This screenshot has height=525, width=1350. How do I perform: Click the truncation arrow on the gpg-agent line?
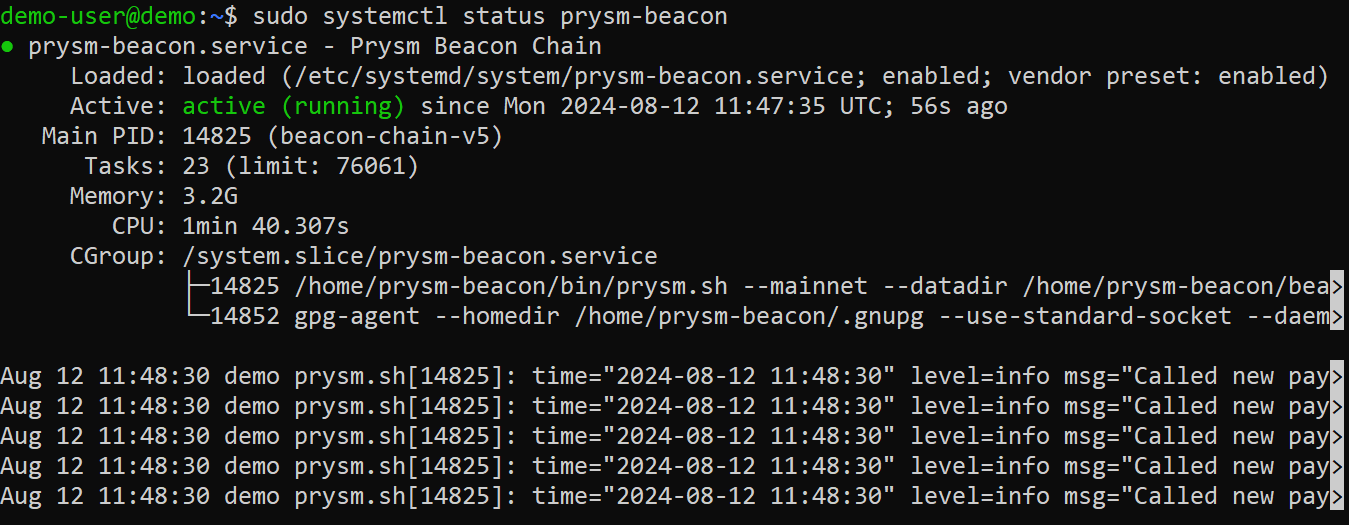[1339, 317]
